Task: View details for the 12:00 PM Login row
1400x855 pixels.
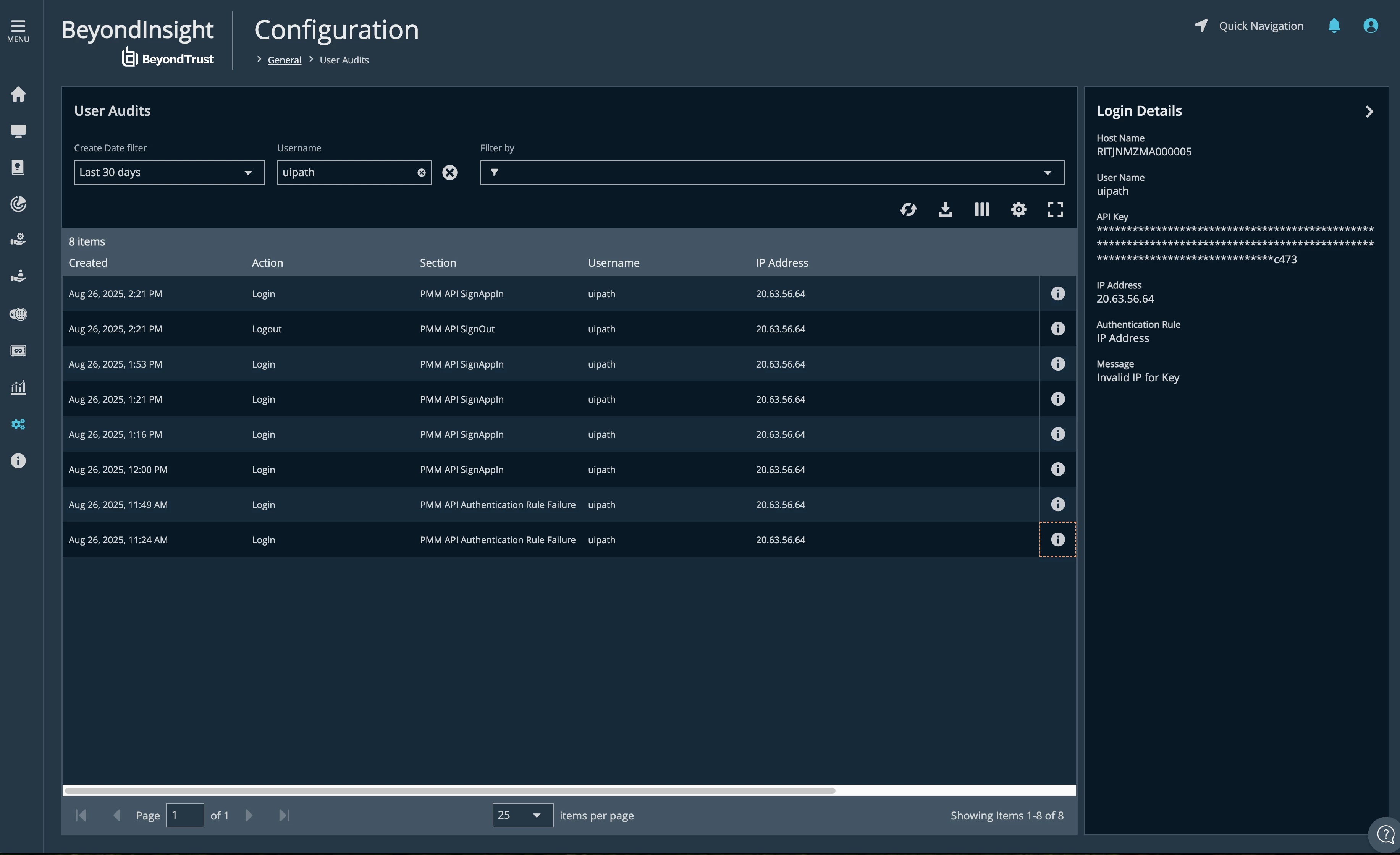Action: click(x=1057, y=470)
